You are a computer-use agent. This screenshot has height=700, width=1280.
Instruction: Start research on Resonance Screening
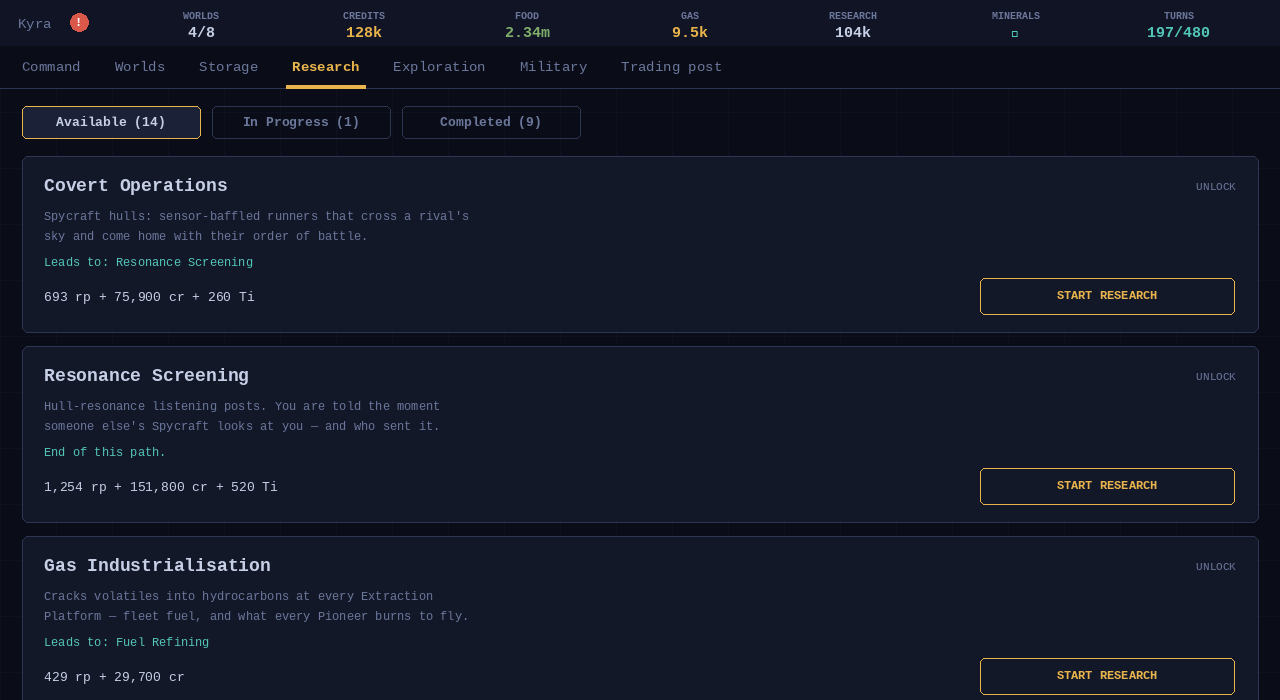pos(1107,486)
